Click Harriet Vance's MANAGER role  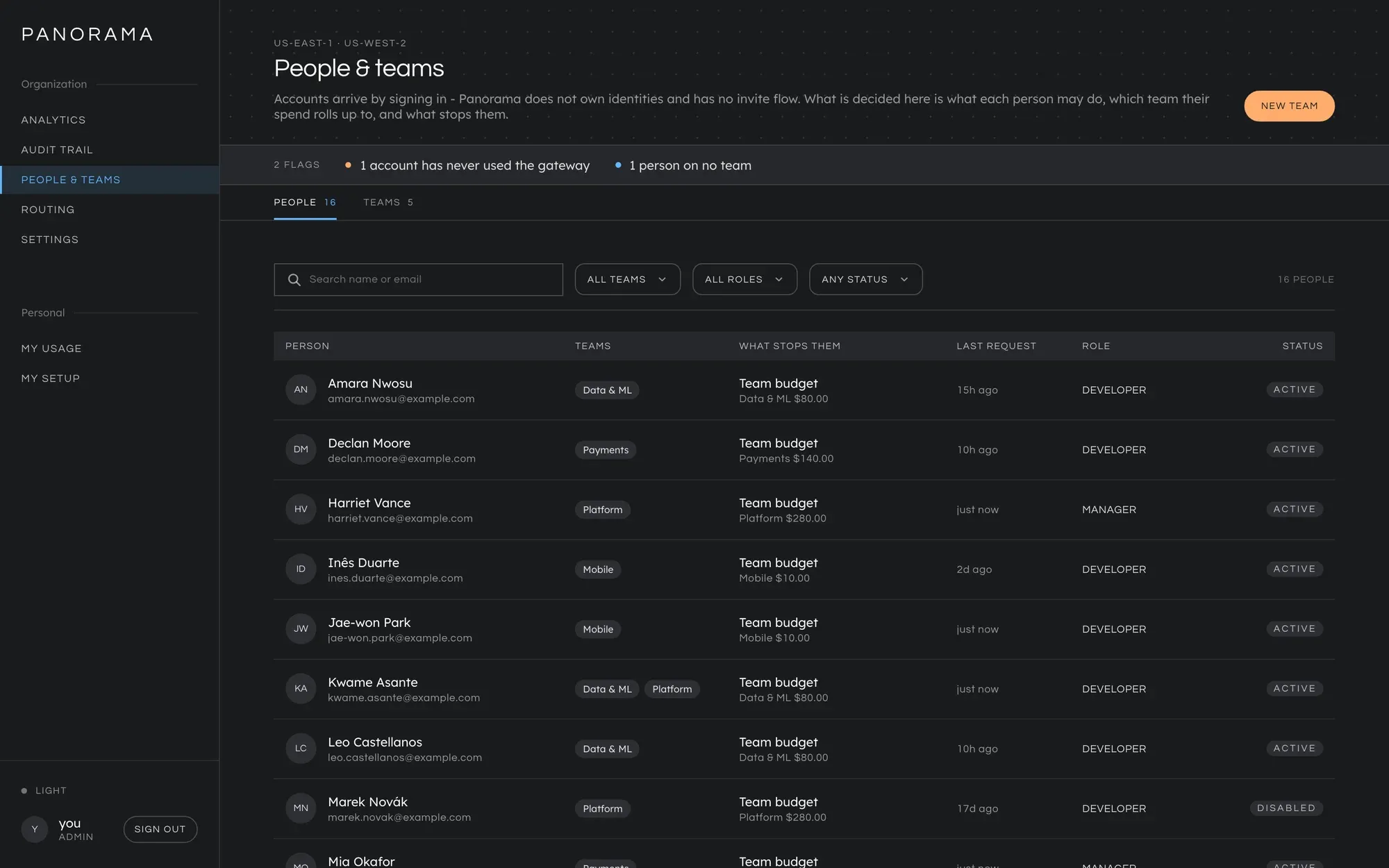(1109, 510)
